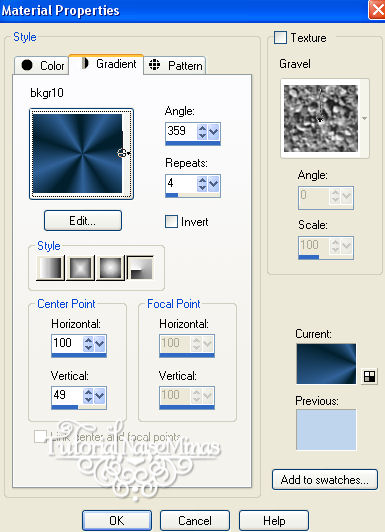Click the gradient Angle value field 359
Viewport: 385px width, 532px height.
click(181, 131)
